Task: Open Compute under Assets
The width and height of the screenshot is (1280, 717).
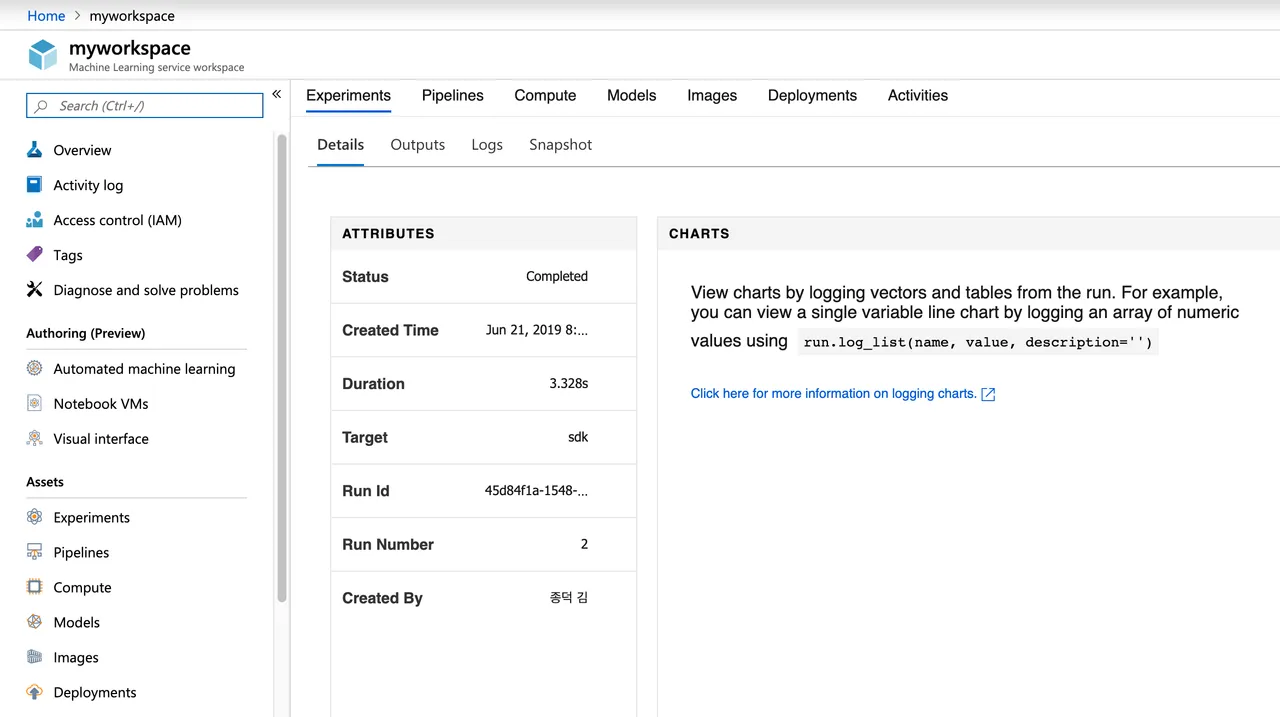Action: (x=82, y=587)
